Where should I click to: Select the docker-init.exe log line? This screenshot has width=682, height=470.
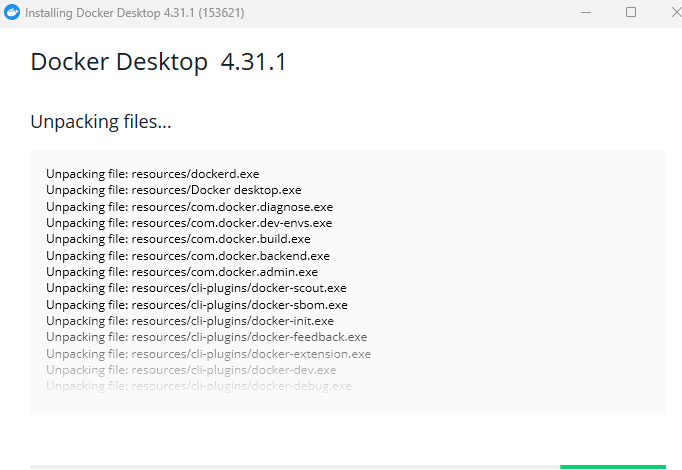click(x=190, y=321)
